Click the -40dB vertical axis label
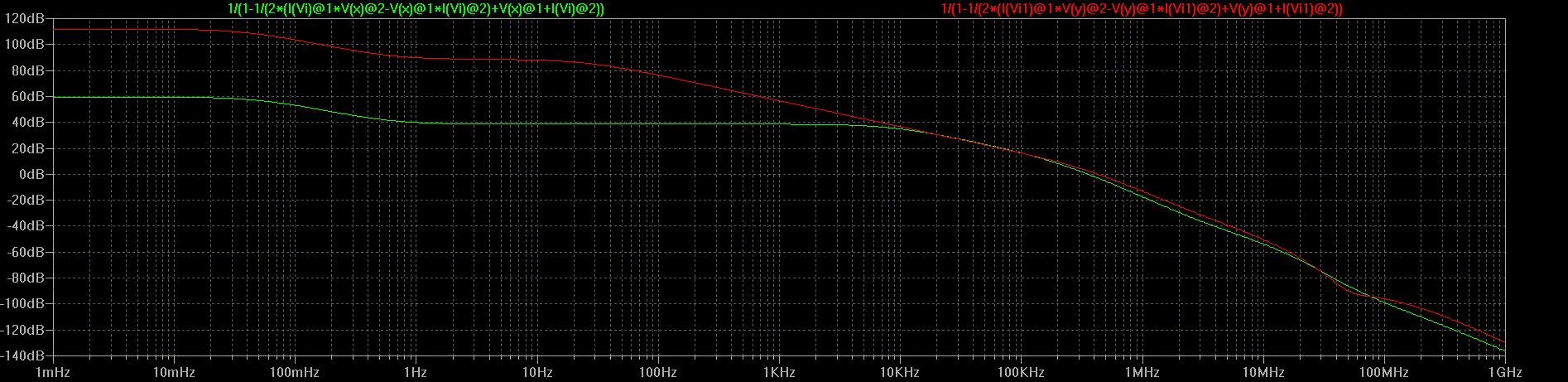1568x382 pixels. [x=26, y=225]
